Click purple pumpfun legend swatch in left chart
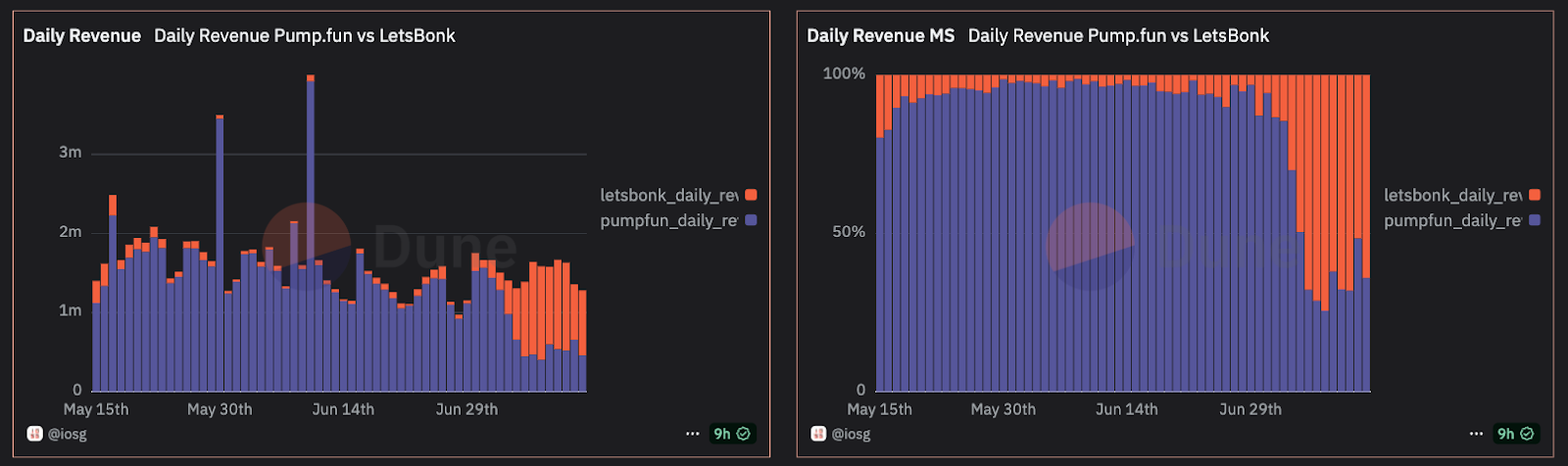The width and height of the screenshot is (1568, 466). tap(751, 220)
